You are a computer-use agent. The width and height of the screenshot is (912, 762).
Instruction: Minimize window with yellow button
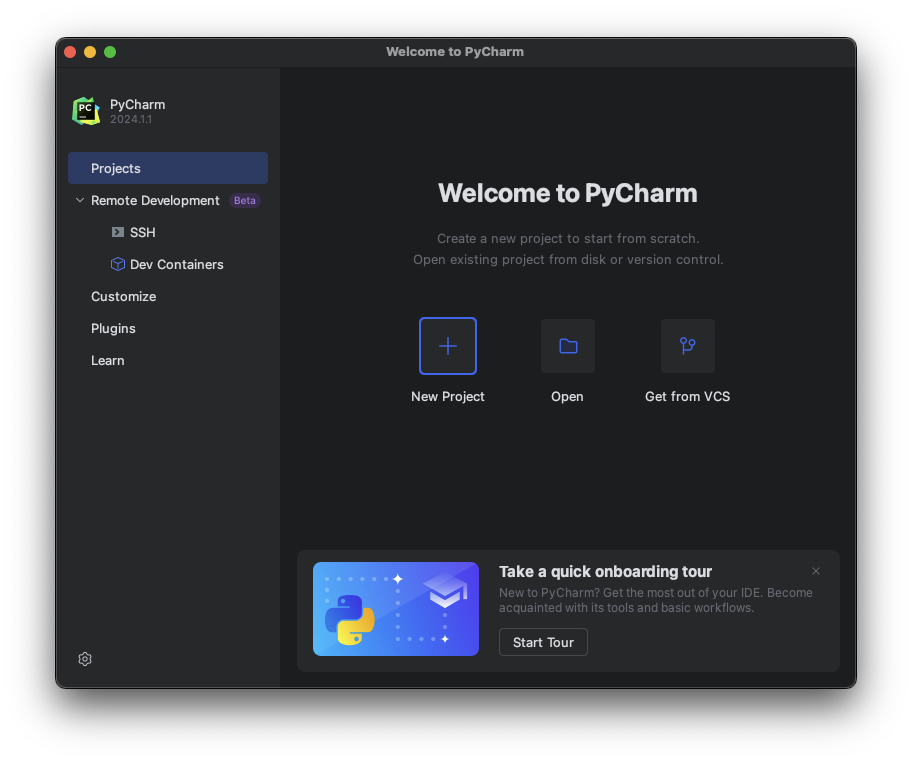coord(90,52)
